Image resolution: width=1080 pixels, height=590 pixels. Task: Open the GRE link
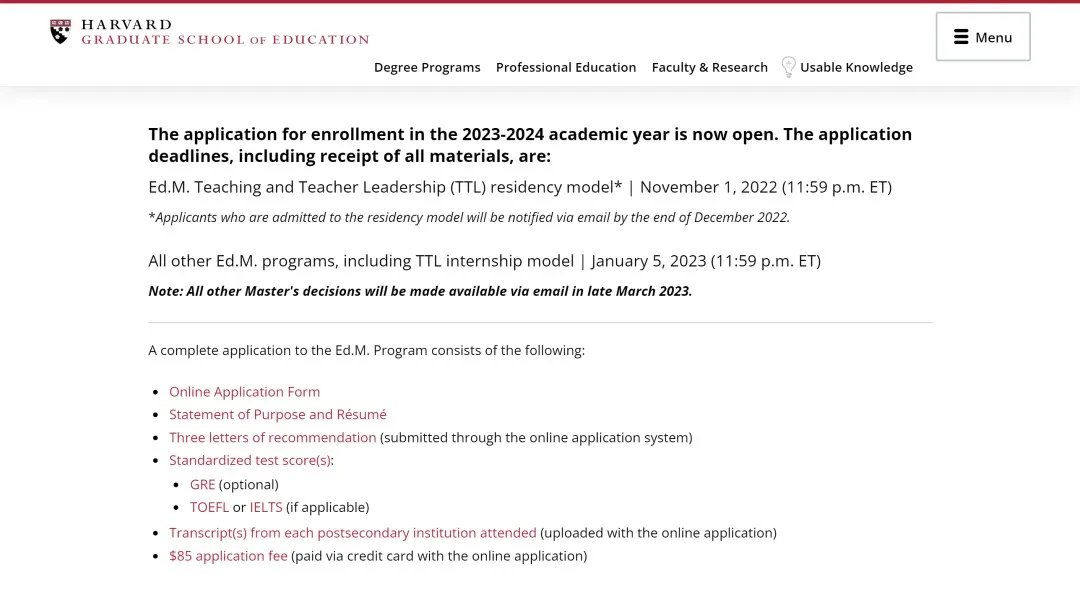click(202, 484)
